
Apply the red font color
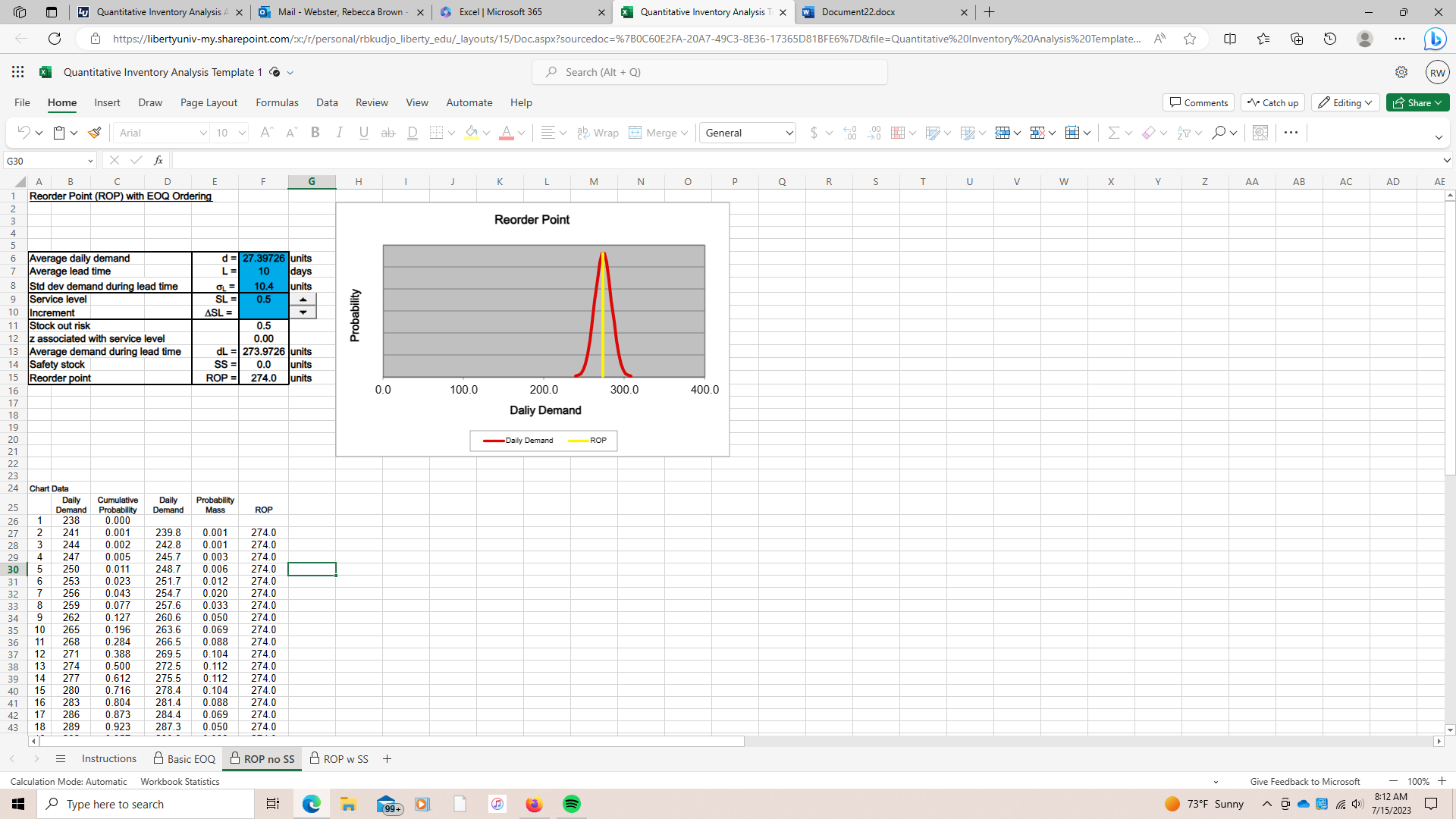click(507, 133)
